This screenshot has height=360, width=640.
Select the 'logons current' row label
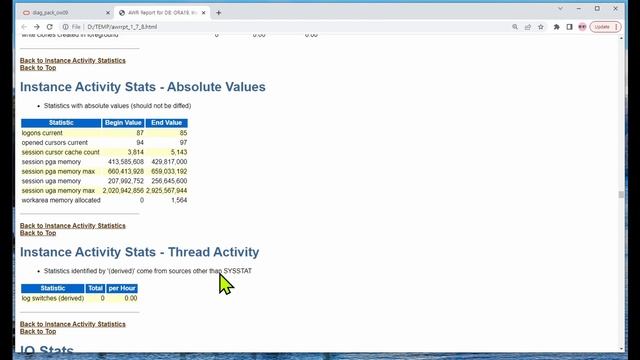pyautogui.click(x=42, y=133)
